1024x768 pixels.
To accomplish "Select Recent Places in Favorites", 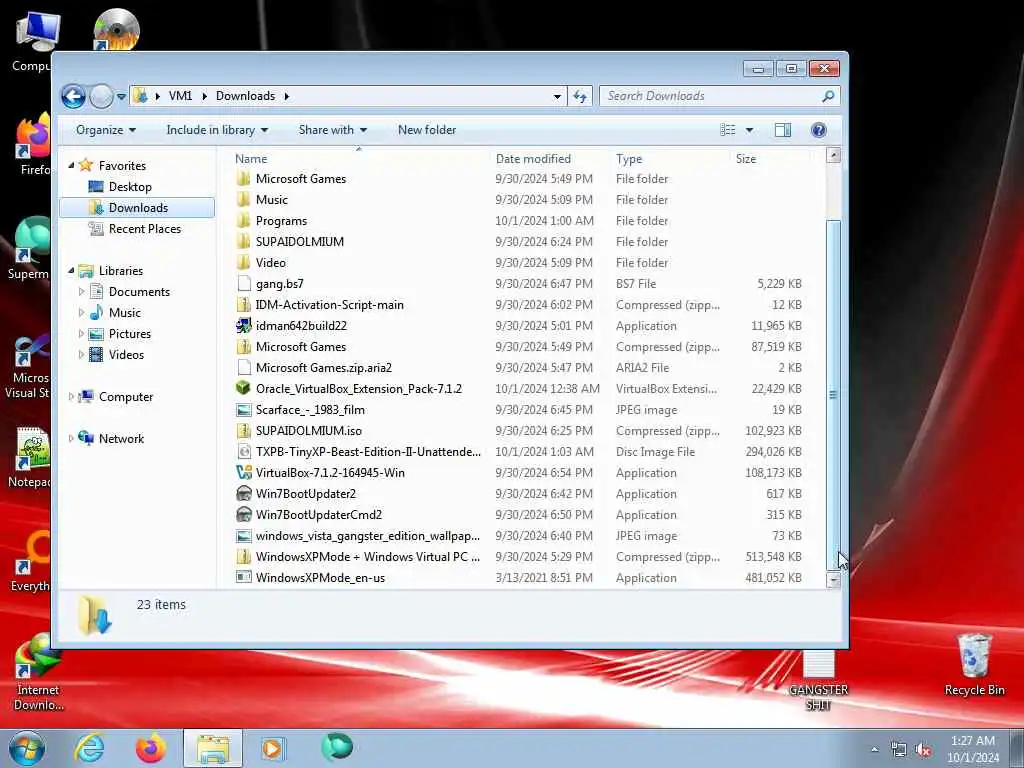I will click(x=145, y=229).
